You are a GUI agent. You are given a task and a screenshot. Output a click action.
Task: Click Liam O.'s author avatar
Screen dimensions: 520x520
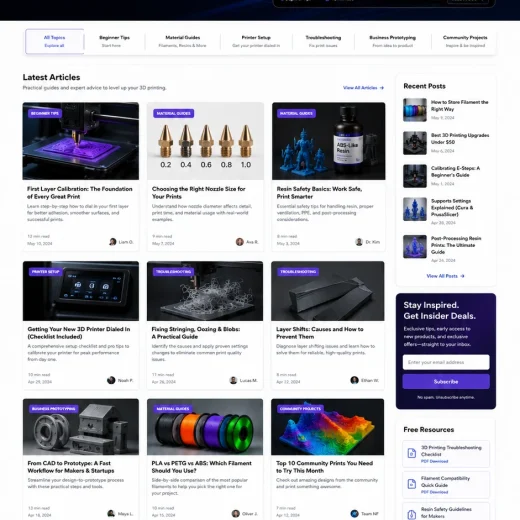tap(113, 242)
